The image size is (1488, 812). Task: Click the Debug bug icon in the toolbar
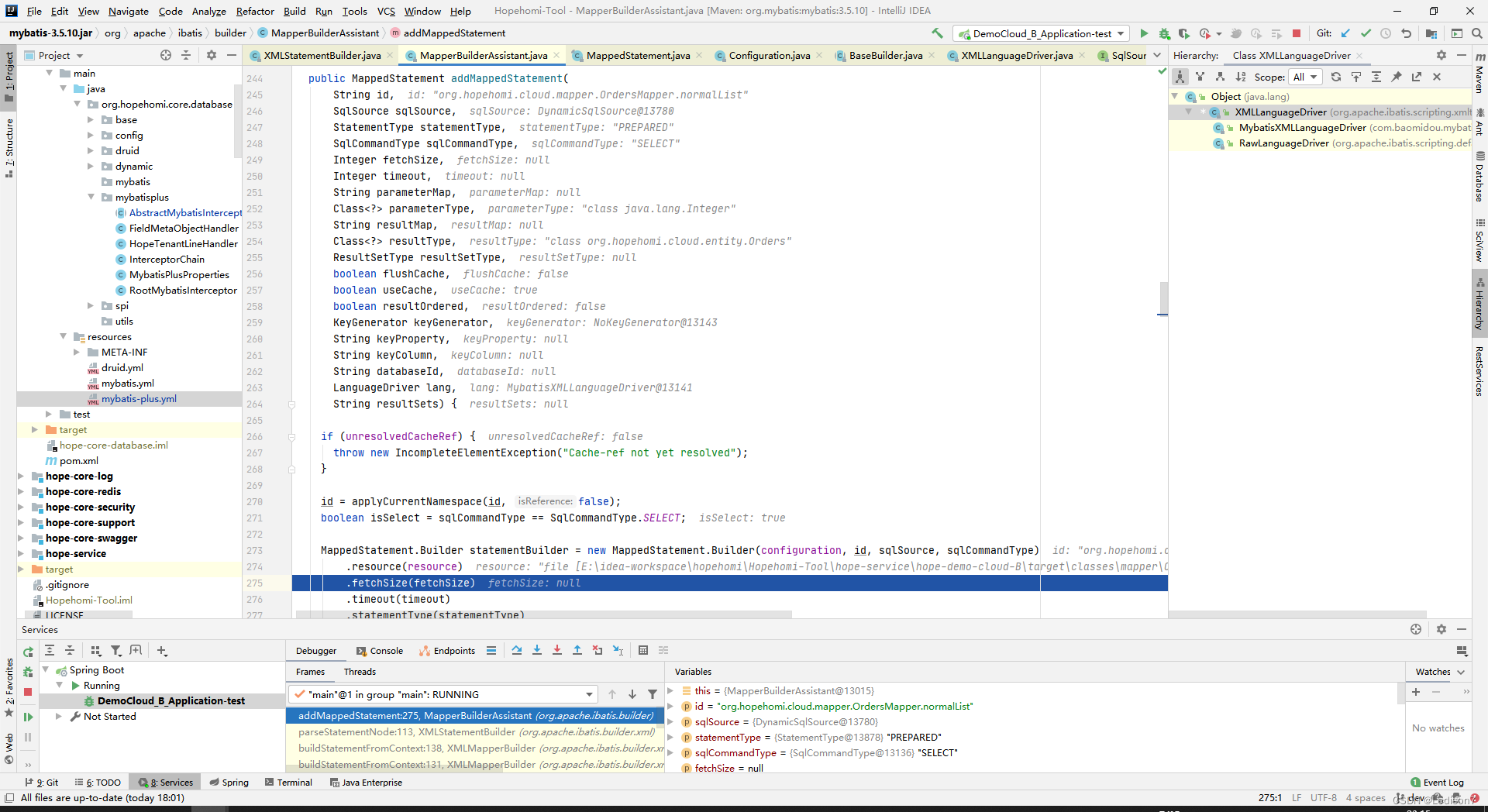pos(1164,33)
